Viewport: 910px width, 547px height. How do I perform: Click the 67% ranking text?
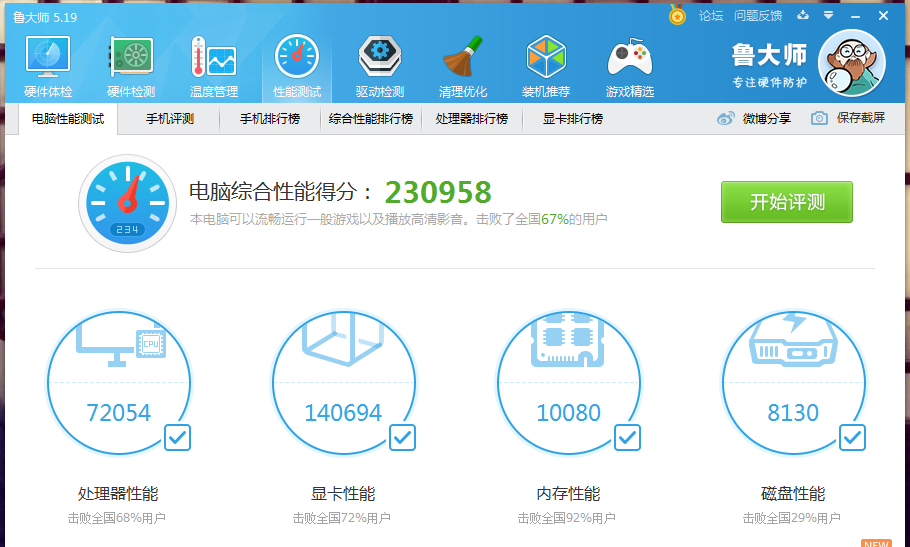554,219
